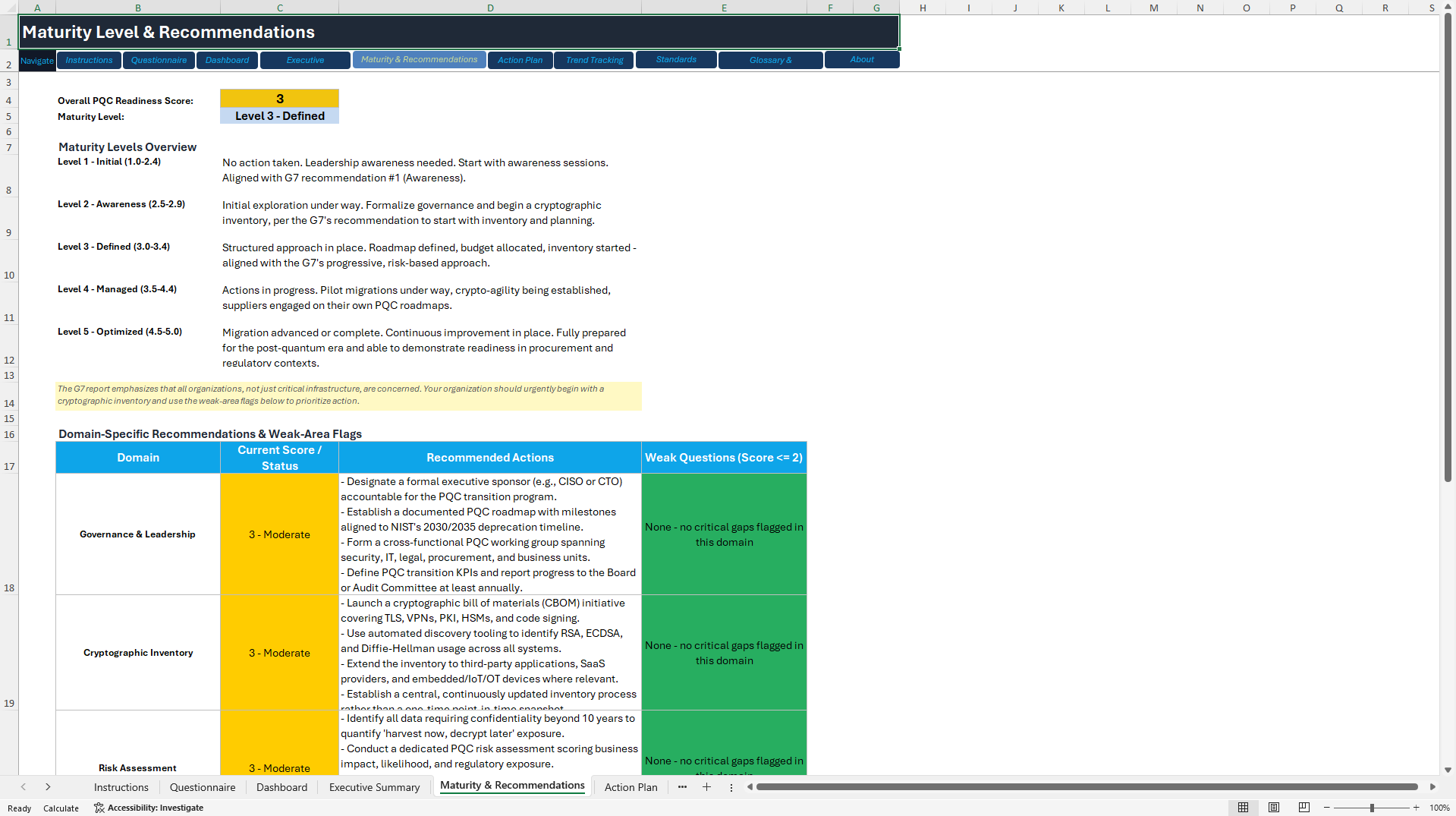Open the Executive Summary sheet tab
The width and height of the screenshot is (1456, 816).
374,787
